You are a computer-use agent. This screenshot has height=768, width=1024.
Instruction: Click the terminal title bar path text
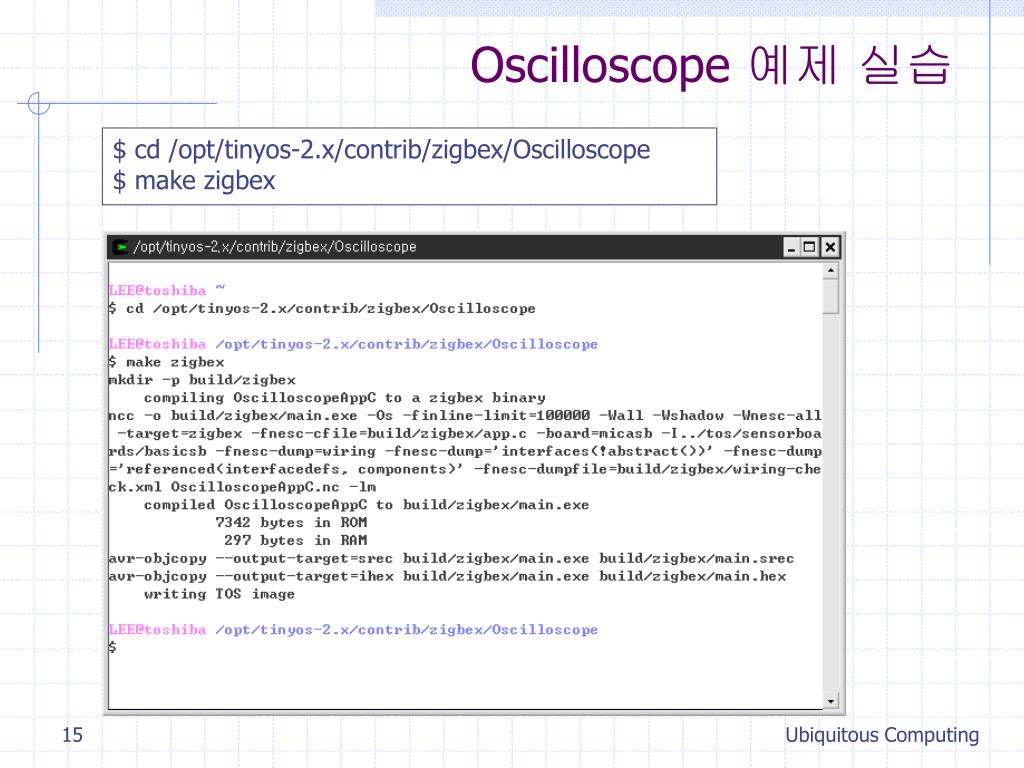pos(275,247)
